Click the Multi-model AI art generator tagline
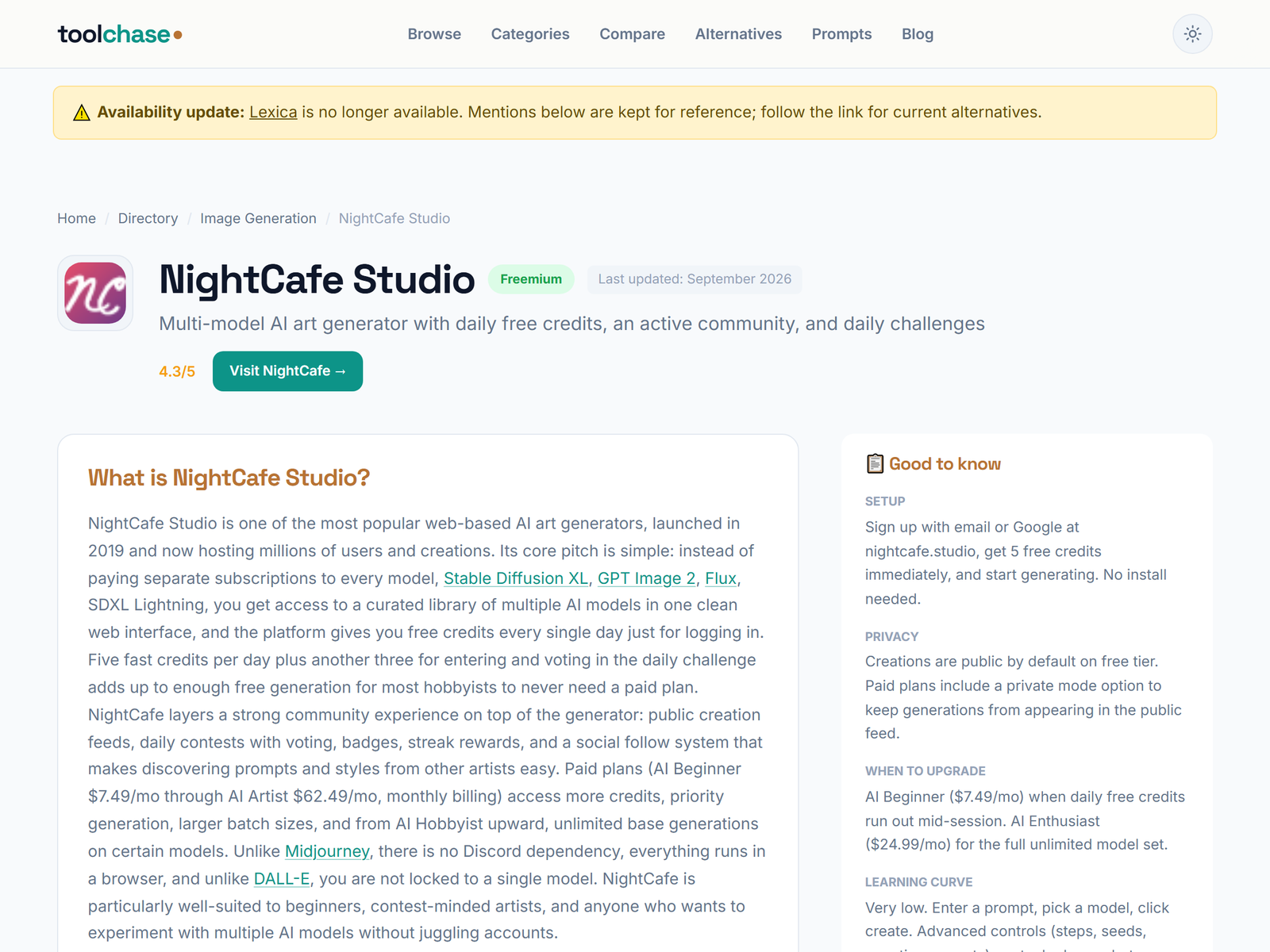The image size is (1270, 952). point(571,324)
